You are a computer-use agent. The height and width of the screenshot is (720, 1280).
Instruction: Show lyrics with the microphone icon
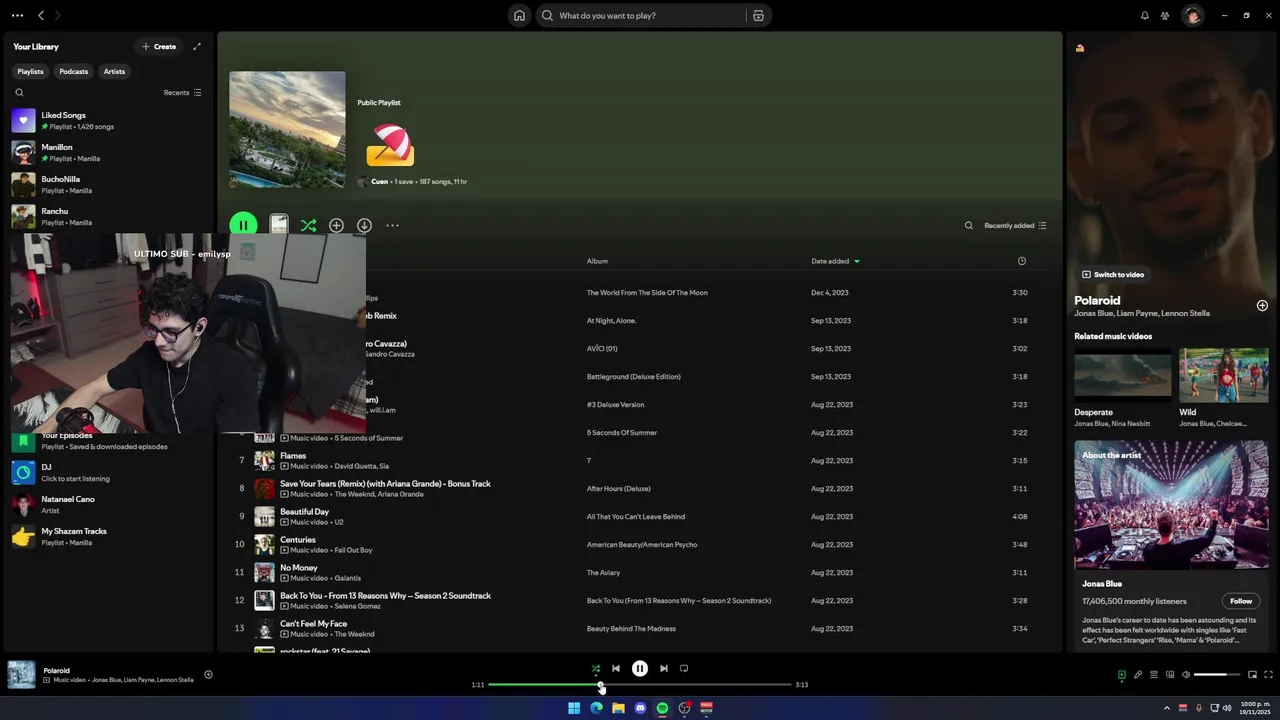click(x=1137, y=675)
